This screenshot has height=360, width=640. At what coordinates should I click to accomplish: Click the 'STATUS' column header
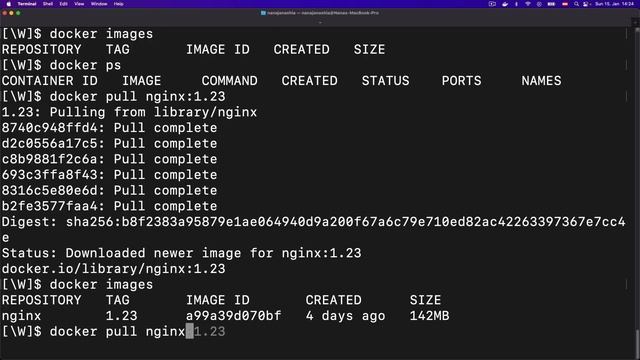point(385,81)
